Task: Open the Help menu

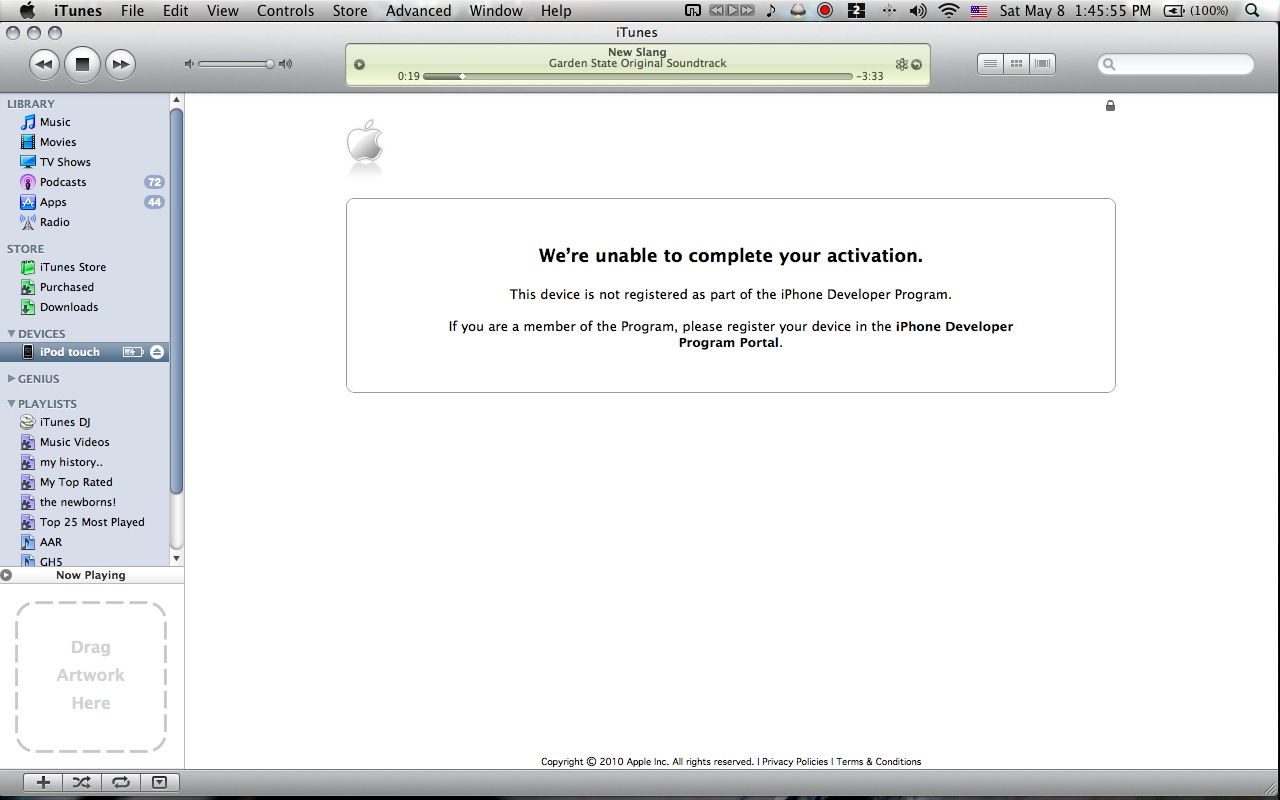Action: (x=556, y=11)
